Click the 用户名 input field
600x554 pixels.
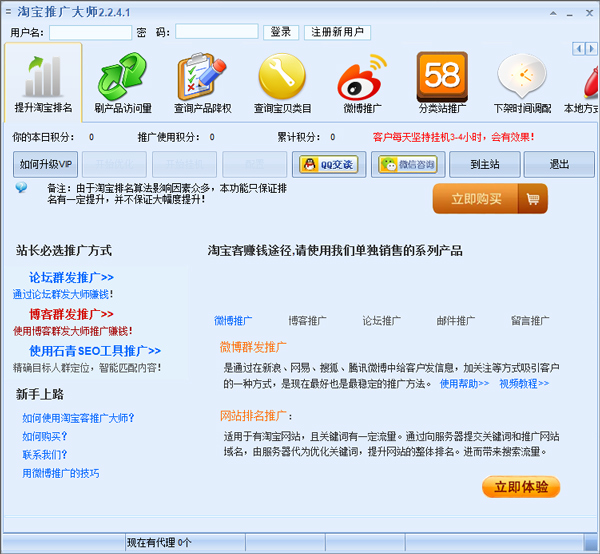[x=90, y=32]
